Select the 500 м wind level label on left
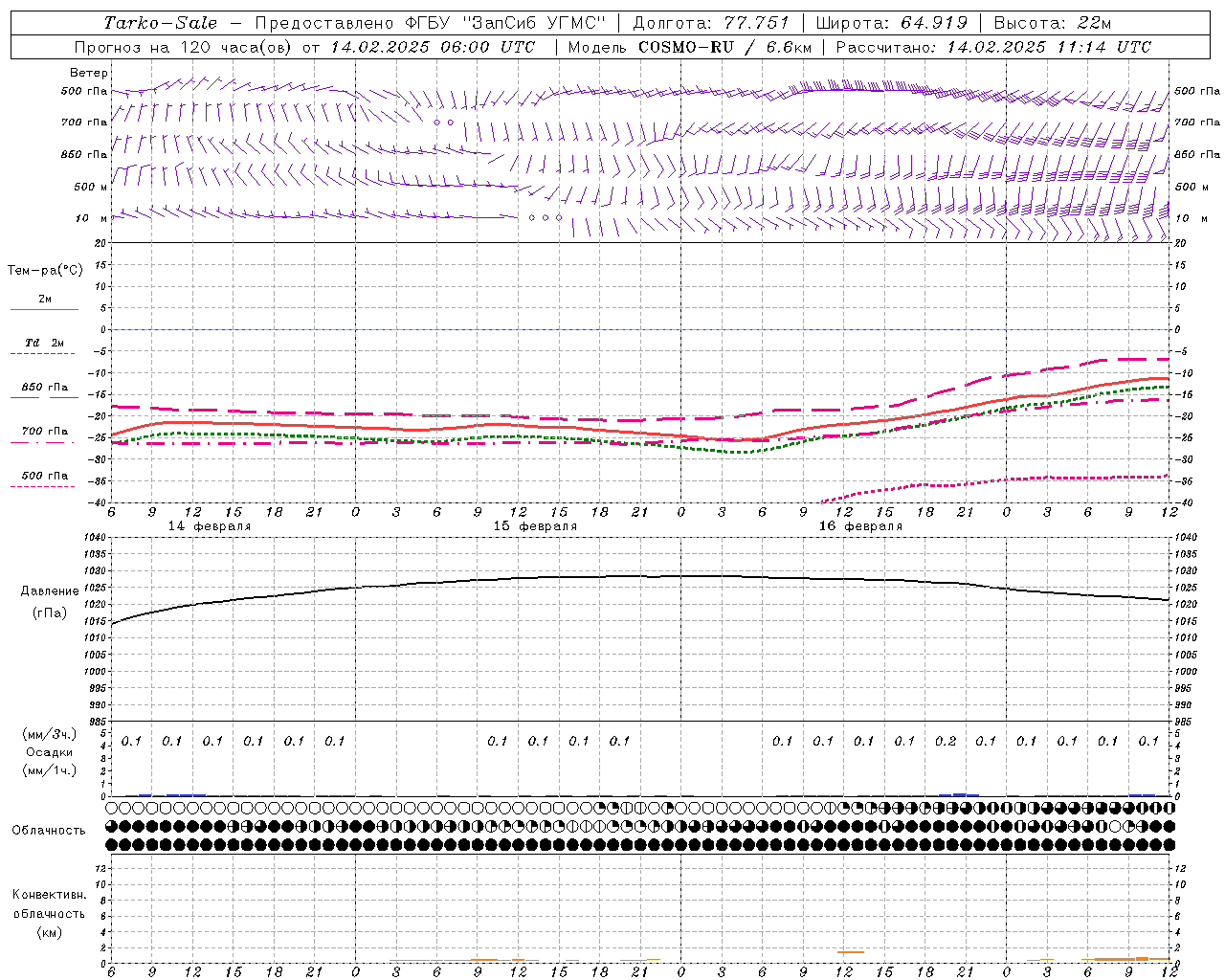The image size is (1225, 980). click(91, 187)
